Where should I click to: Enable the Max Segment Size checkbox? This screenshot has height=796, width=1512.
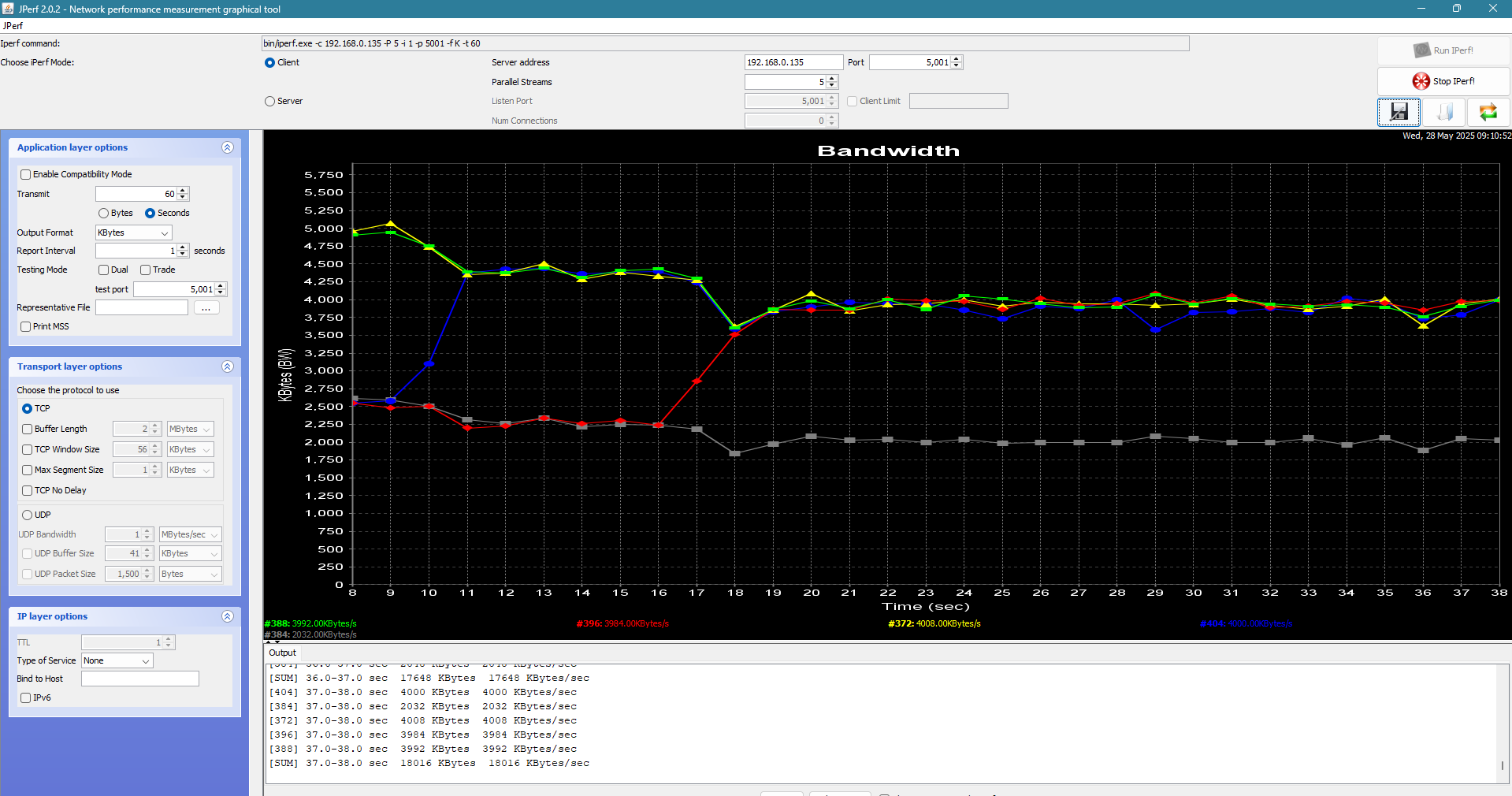tap(28, 470)
